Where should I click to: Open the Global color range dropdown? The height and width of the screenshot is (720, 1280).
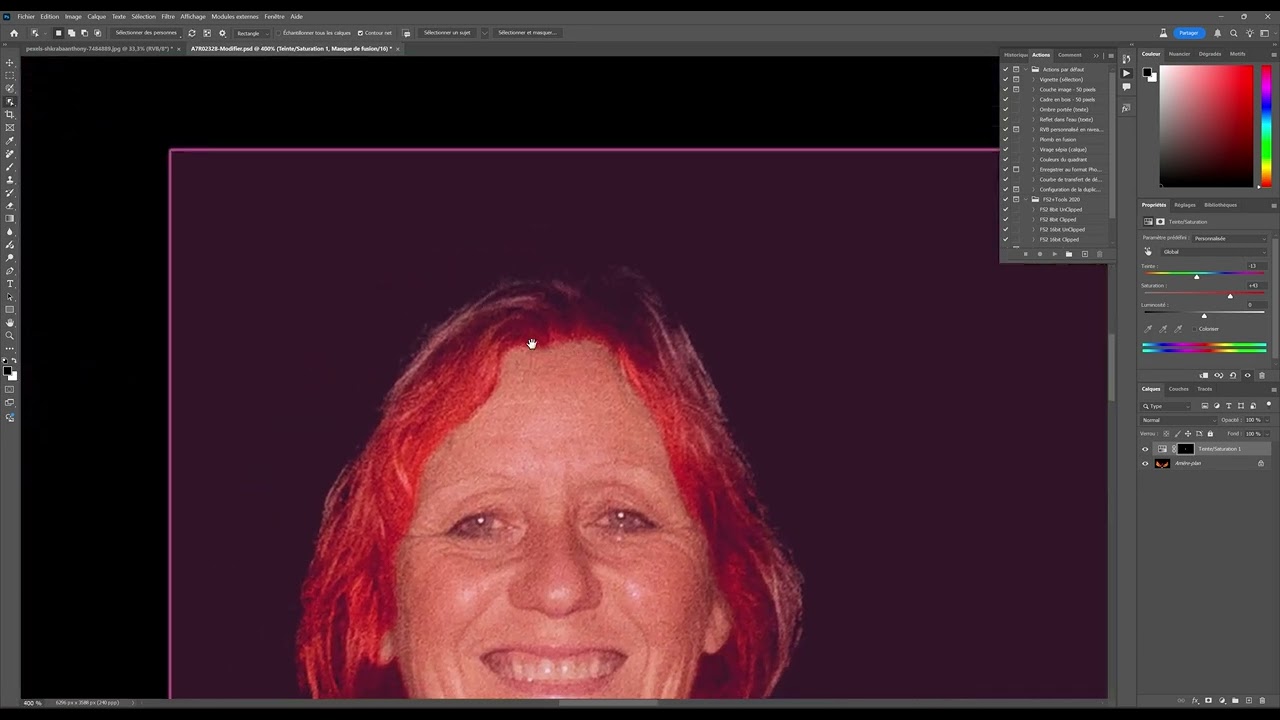click(x=1214, y=252)
